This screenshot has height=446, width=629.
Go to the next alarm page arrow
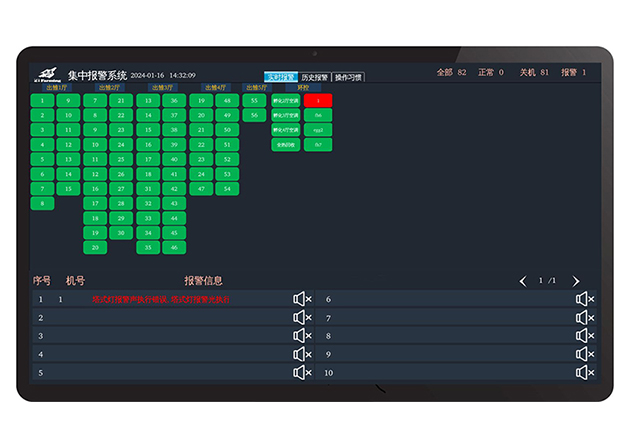coord(576,281)
